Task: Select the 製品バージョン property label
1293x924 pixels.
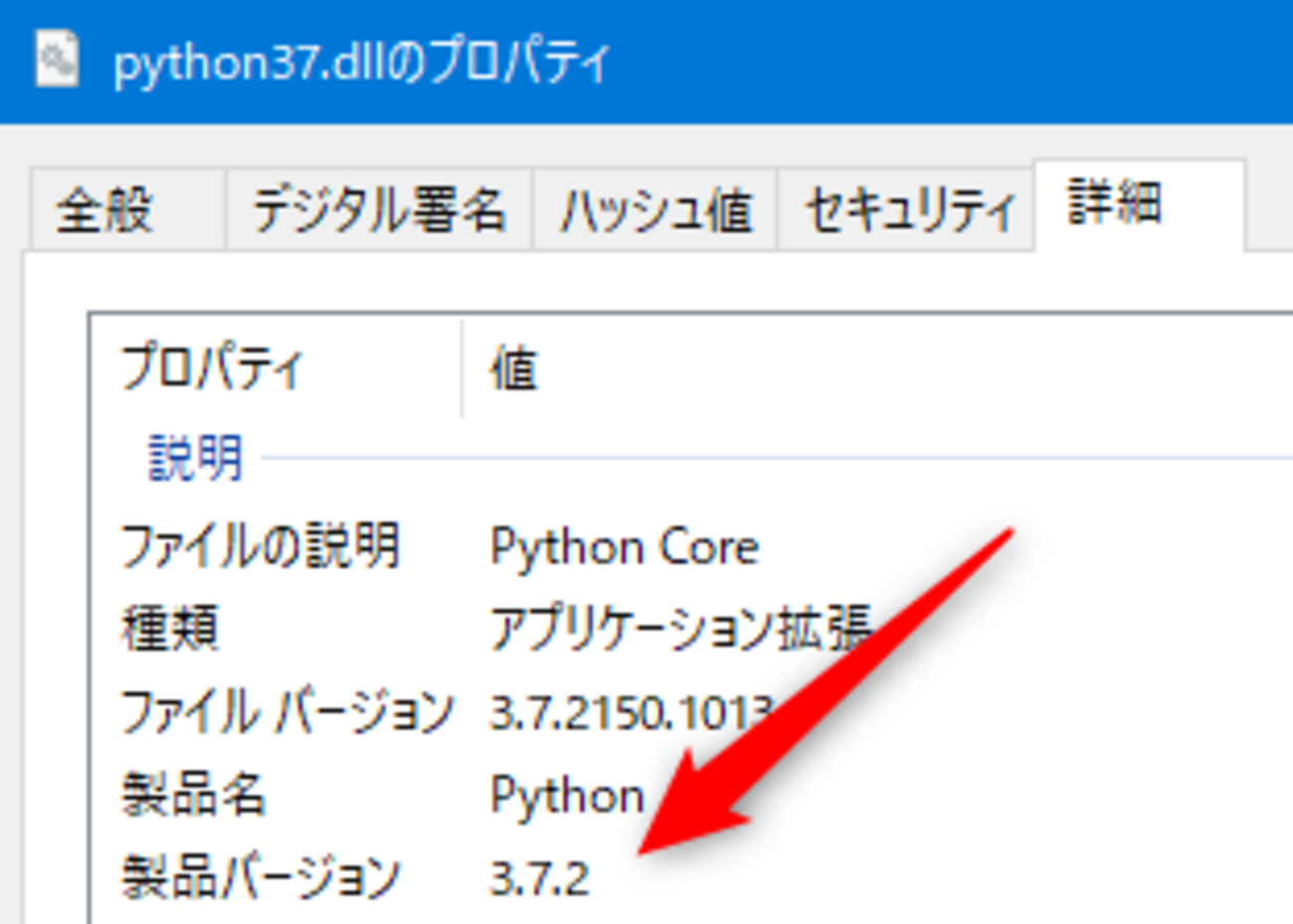Action: click(260, 877)
